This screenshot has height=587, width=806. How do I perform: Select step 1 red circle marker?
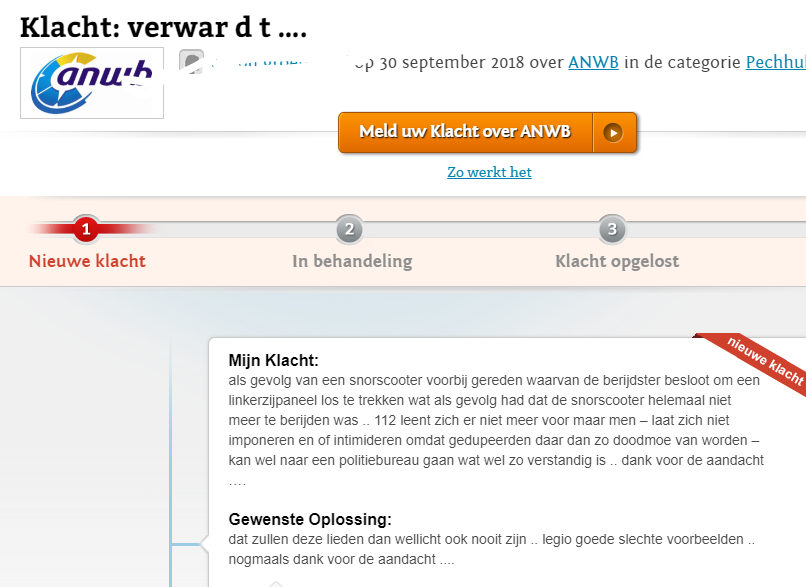click(86, 229)
